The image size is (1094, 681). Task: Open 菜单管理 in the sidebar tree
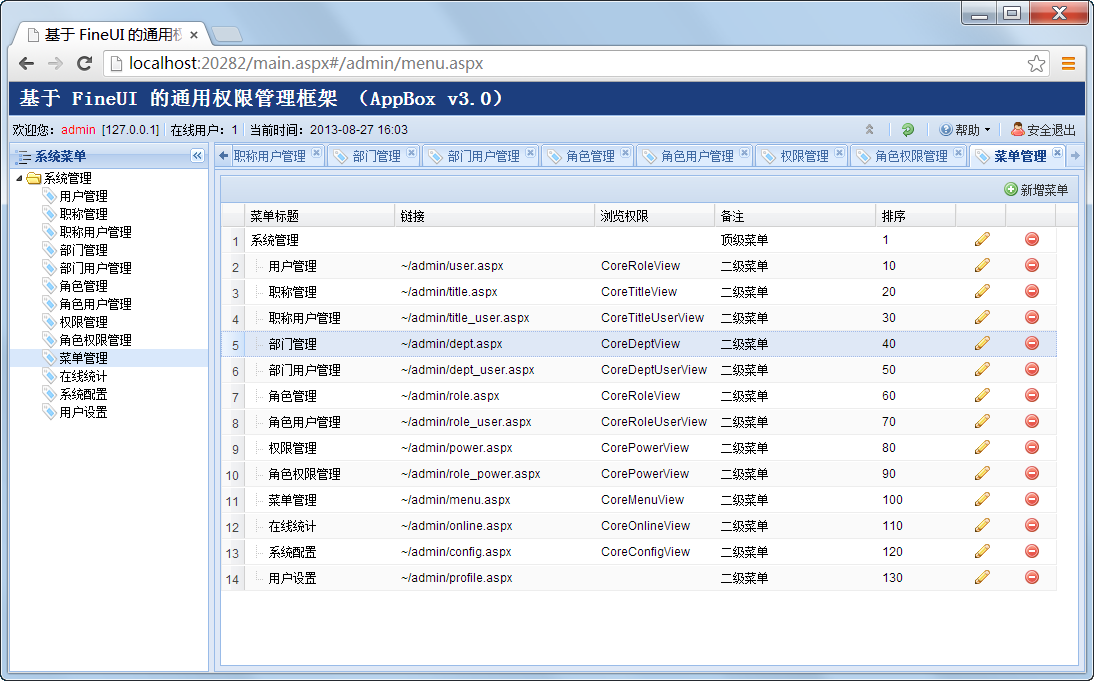(x=83, y=358)
